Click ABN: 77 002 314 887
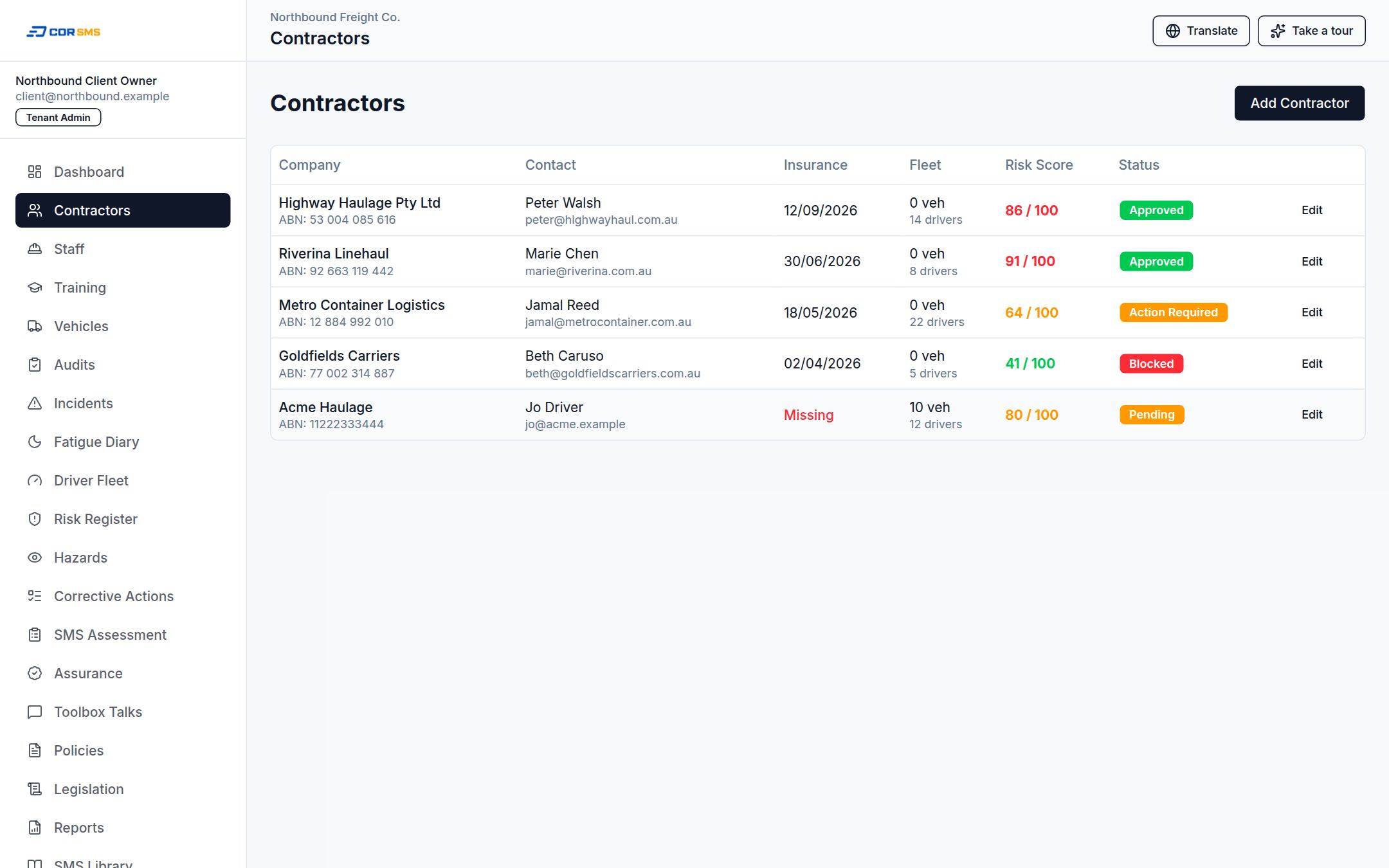The image size is (1389, 868). click(x=336, y=374)
